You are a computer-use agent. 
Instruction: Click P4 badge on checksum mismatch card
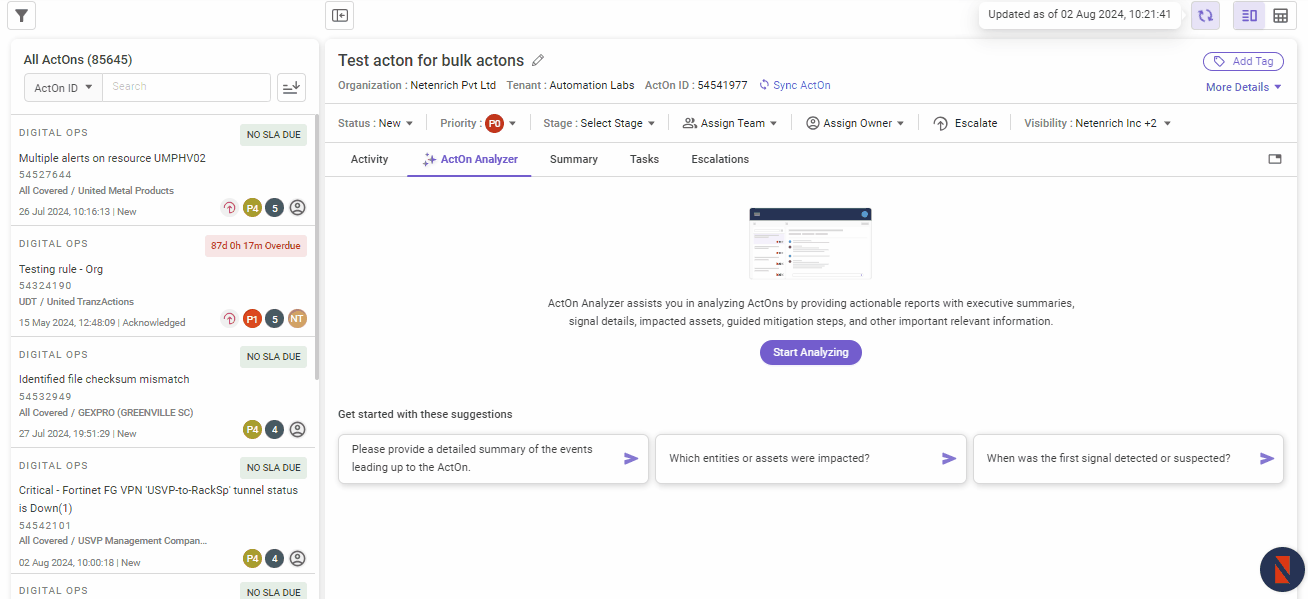point(252,430)
